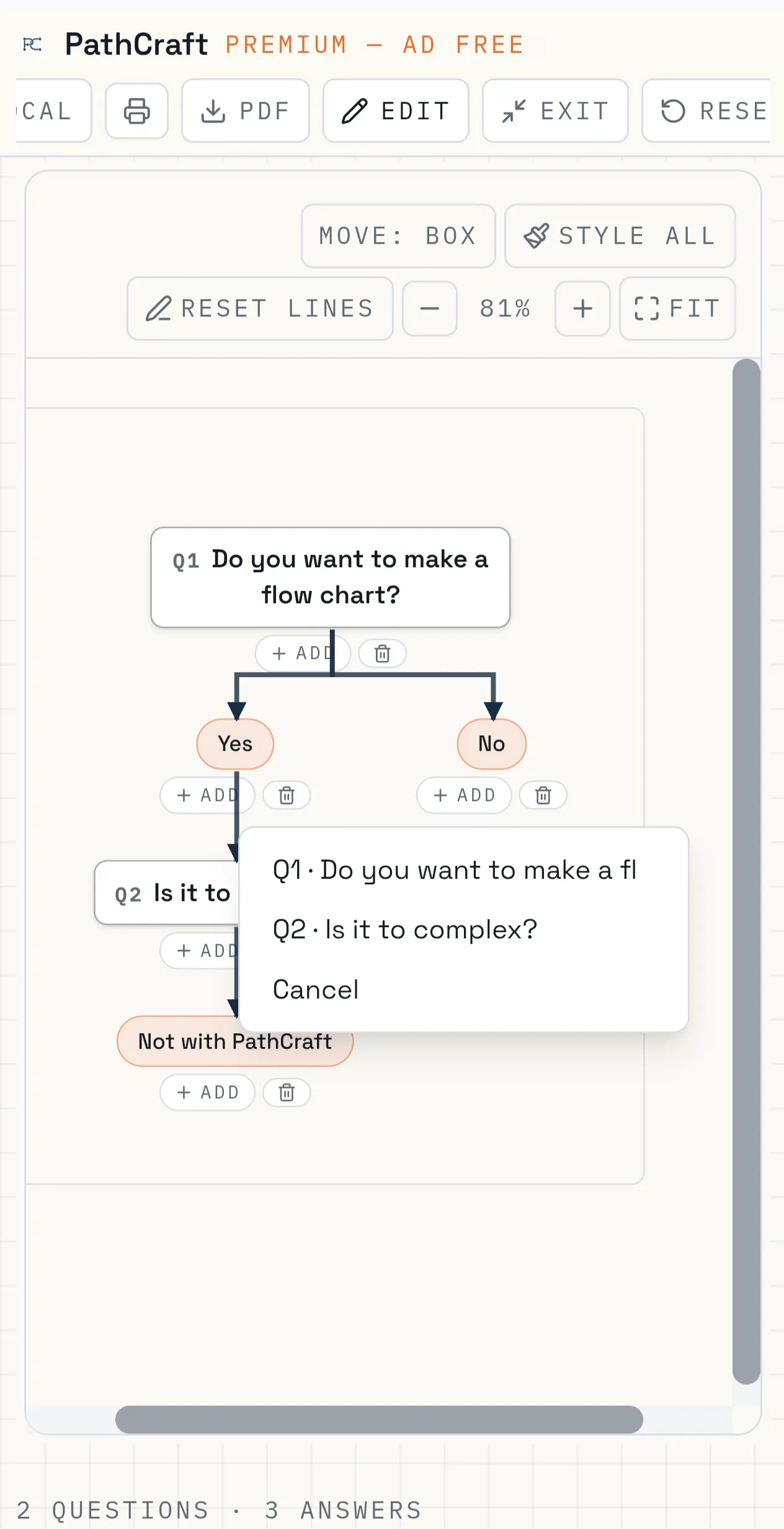Toggle the Move: Box mode
Image resolution: width=784 pixels, height=1529 pixels.
[398, 236]
